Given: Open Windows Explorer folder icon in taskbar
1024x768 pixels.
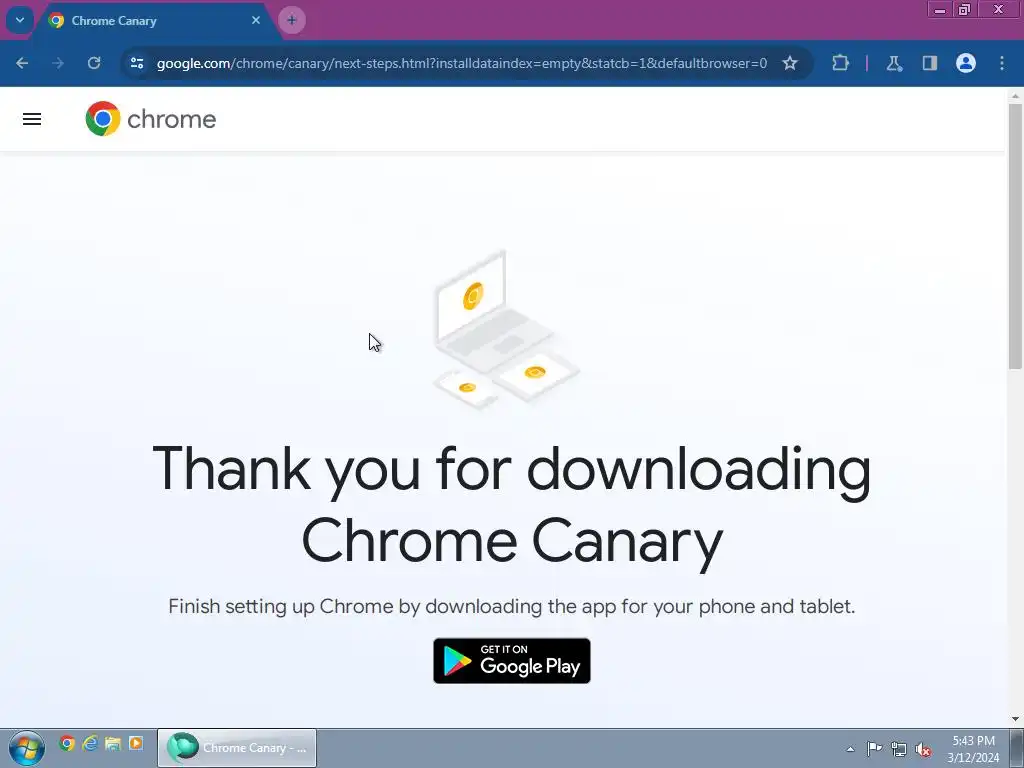Looking at the screenshot, I should click(113, 743).
